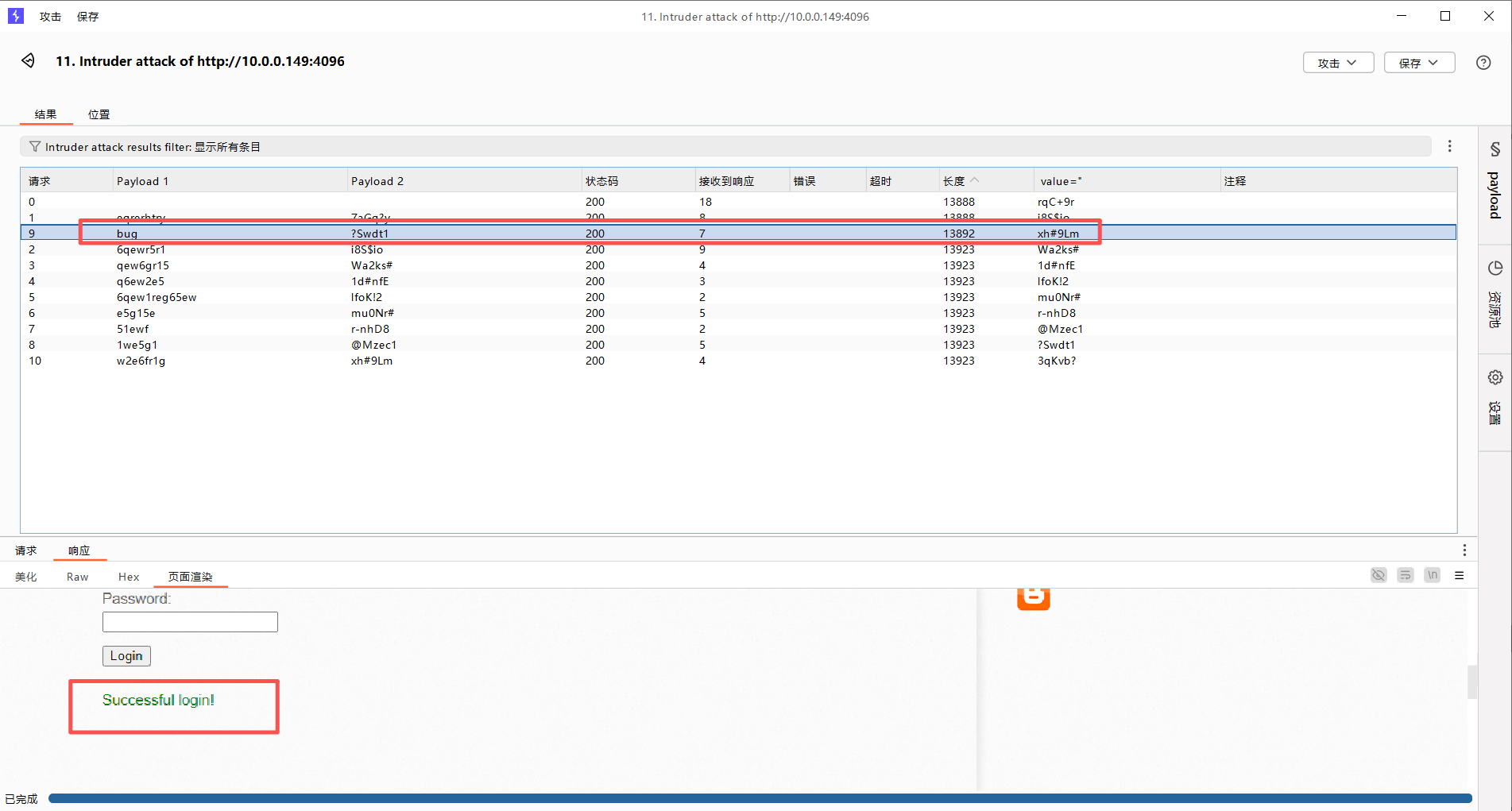Viewport: 1512px width, 811px height.
Task: Sort by the 请求 column header
Action: tap(67, 181)
